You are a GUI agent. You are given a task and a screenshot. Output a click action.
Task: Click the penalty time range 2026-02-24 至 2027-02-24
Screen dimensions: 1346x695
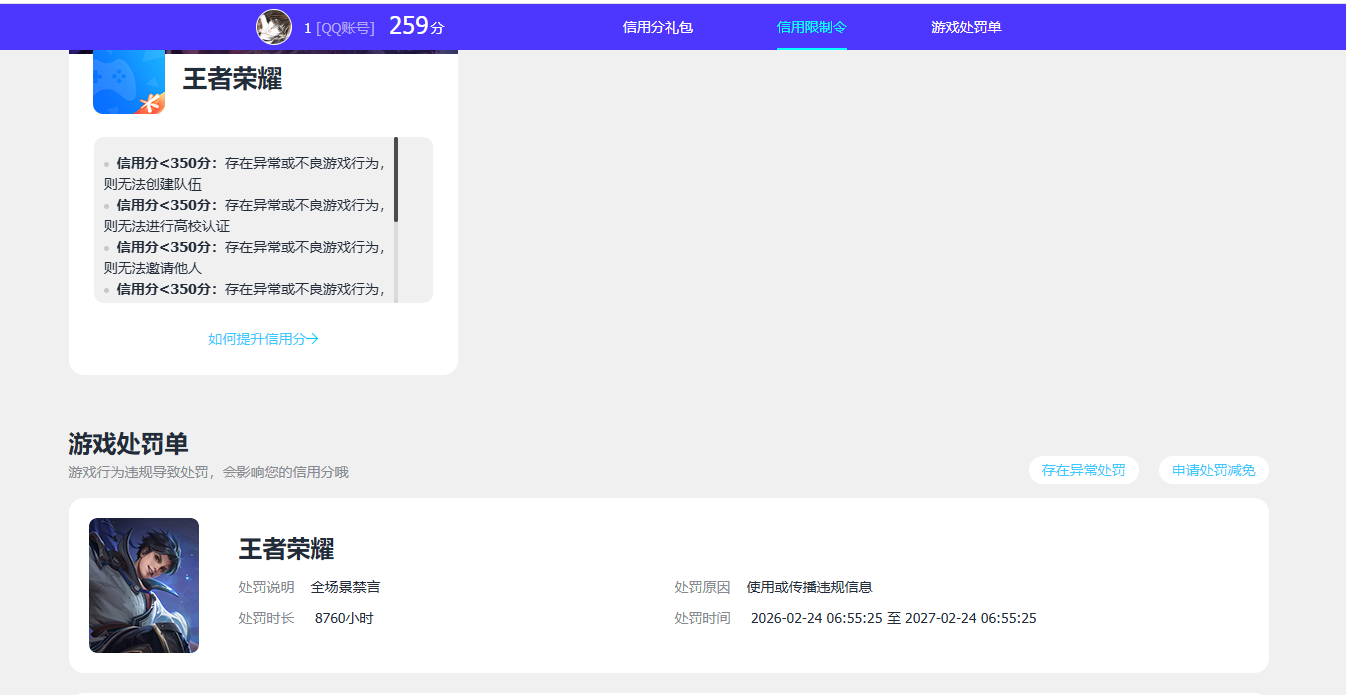click(893, 618)
